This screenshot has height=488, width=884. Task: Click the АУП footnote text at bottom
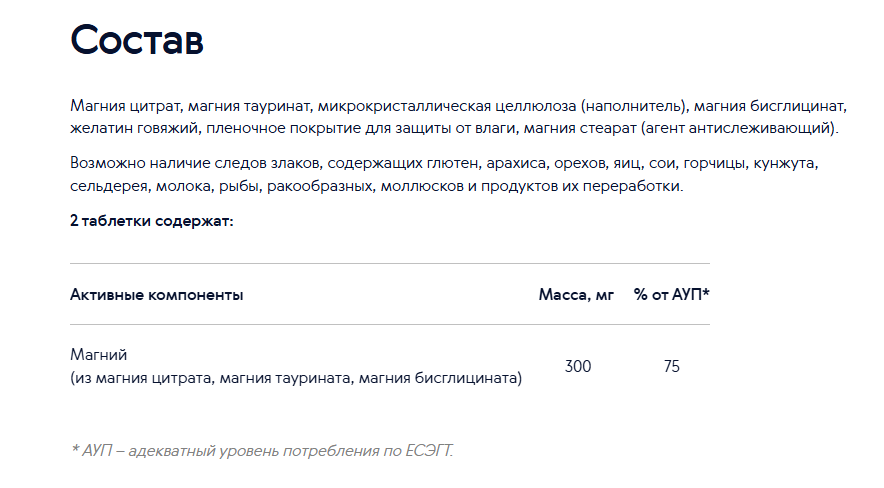(262, 451)
